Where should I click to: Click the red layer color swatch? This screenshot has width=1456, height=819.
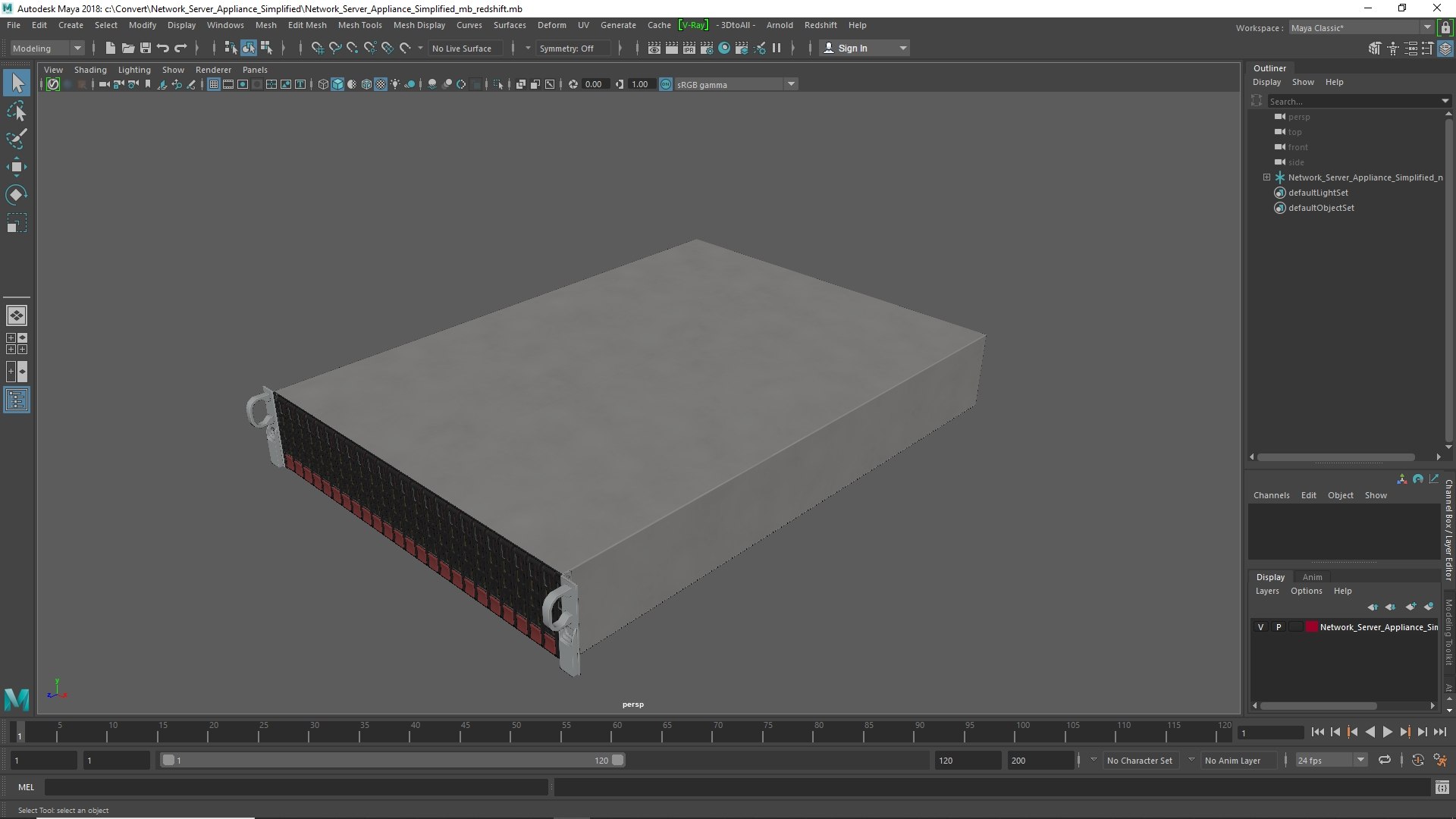1312,627
